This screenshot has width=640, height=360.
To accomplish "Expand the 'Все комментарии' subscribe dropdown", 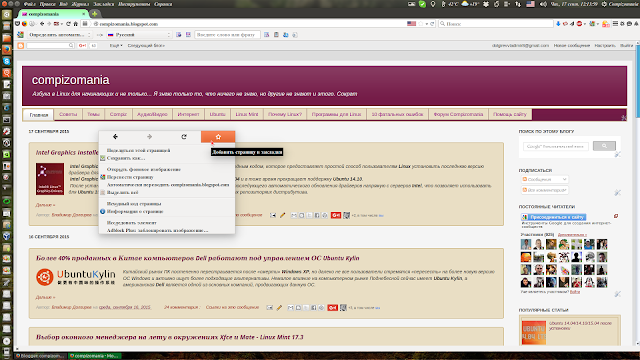I will (x=544, y=190).
